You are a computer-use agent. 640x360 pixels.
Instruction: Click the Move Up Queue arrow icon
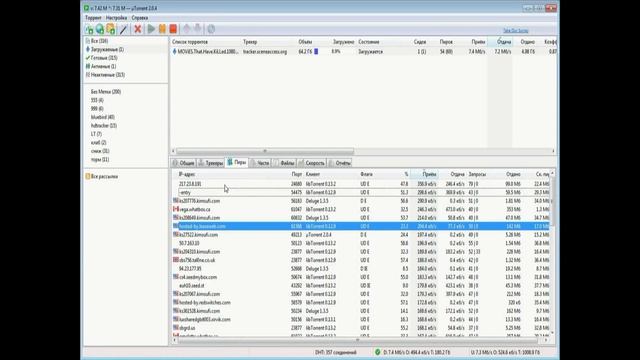coord(187,29)
